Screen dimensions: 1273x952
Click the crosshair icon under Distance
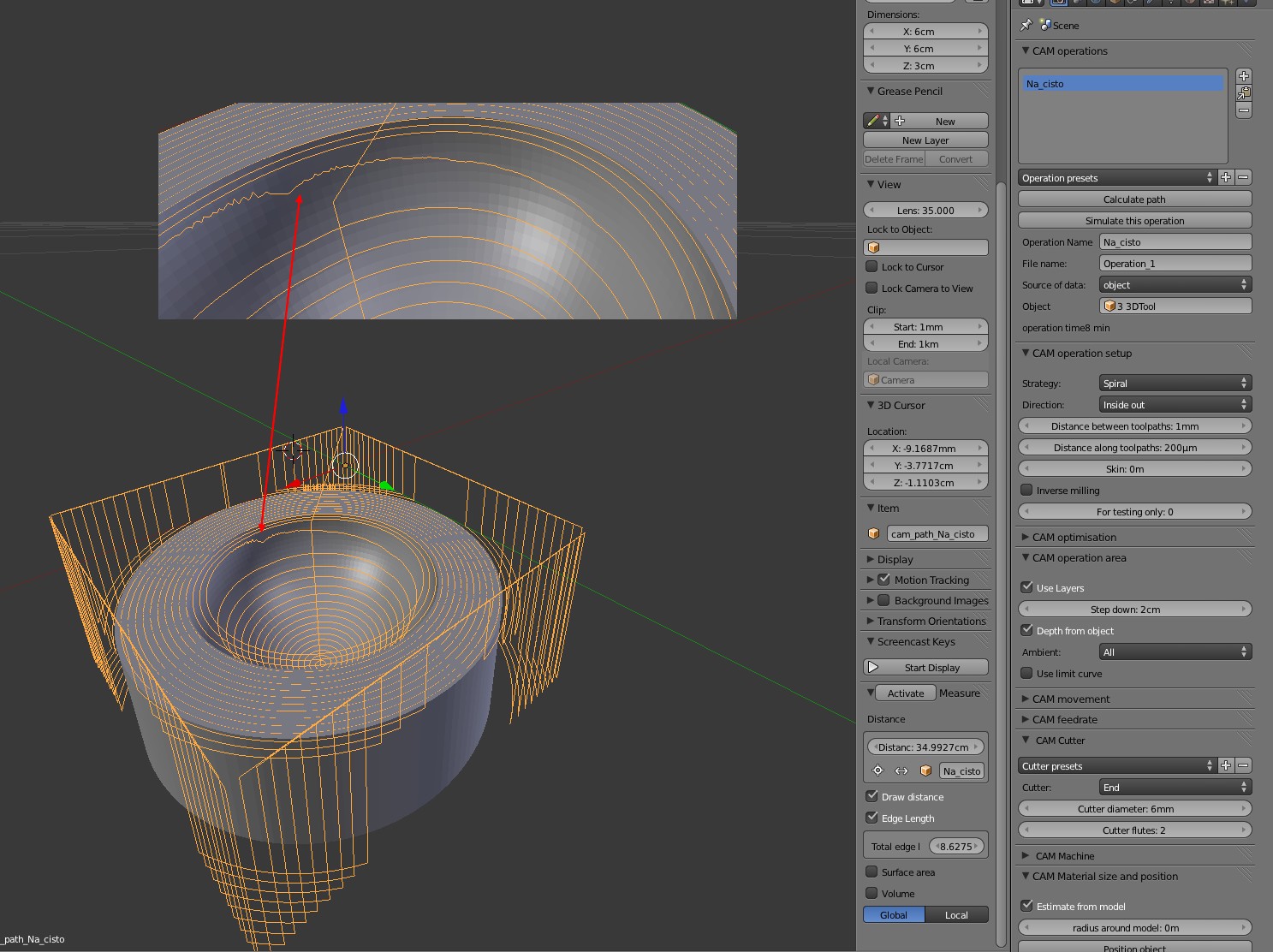877,771
